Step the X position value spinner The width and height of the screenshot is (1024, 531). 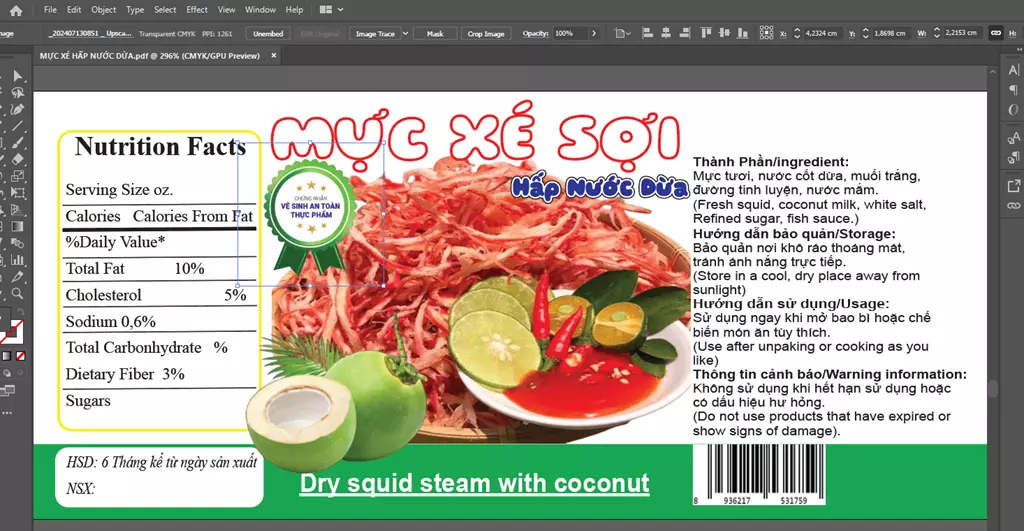pyautogui.click(x=797, y=33)
